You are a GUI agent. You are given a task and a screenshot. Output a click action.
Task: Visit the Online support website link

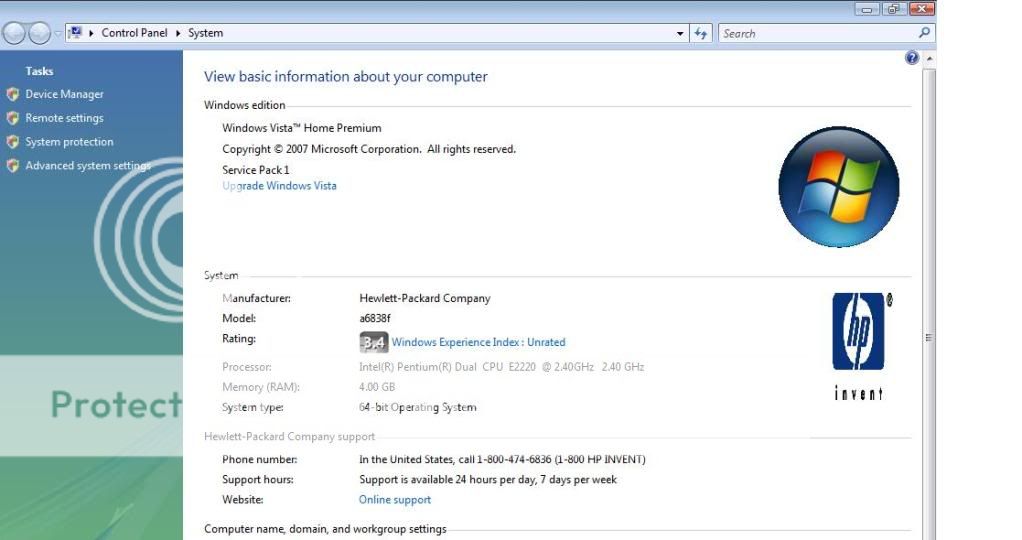coord(395,500)
